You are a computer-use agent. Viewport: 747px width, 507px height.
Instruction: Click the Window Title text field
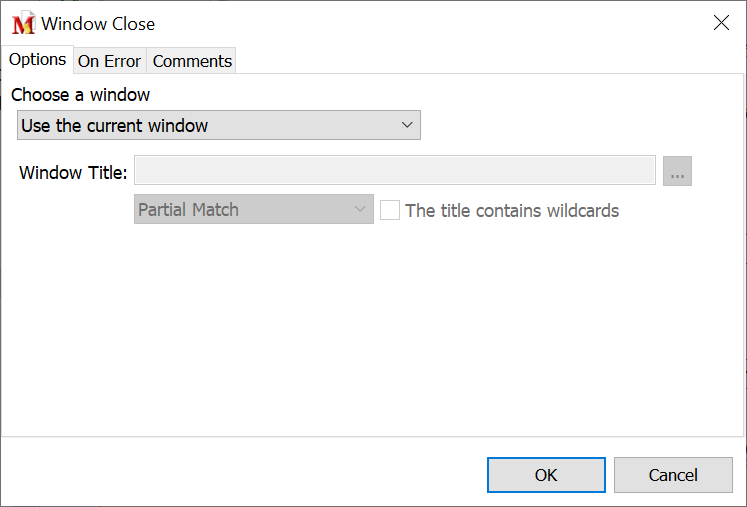[x=395, y=172]
